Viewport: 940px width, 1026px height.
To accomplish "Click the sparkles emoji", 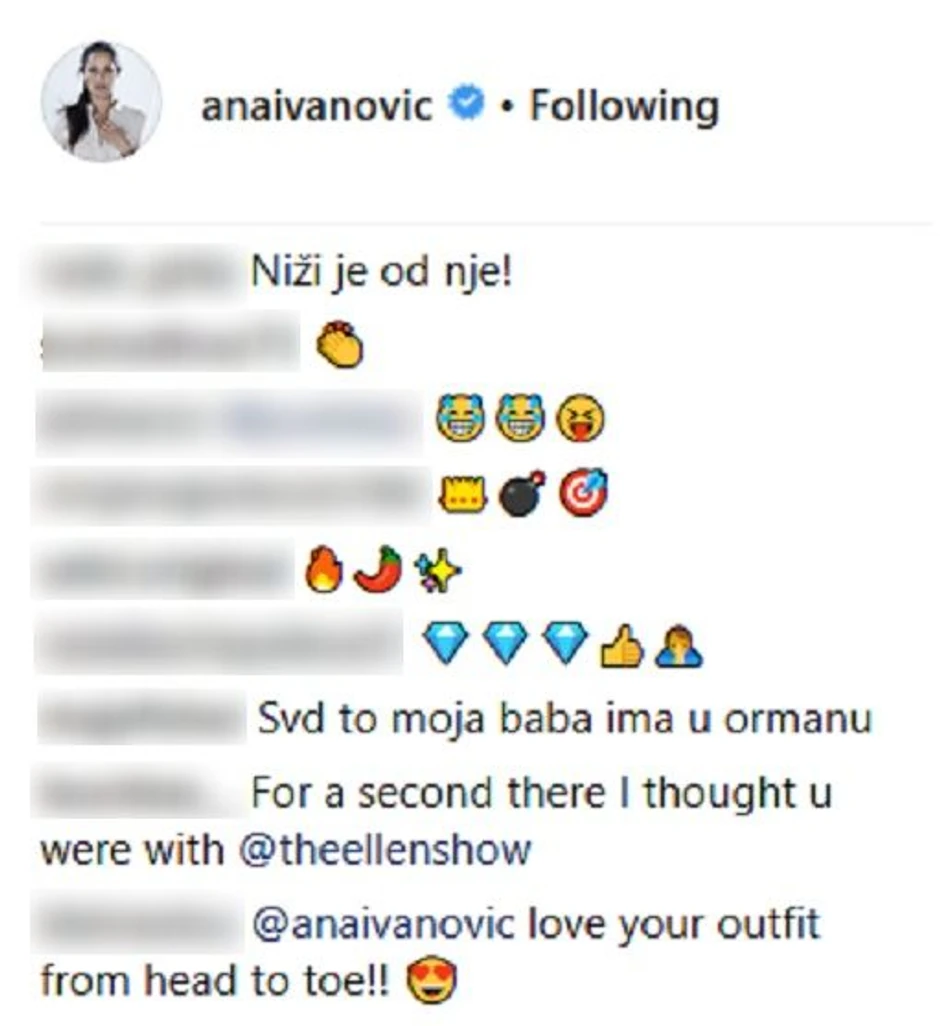I will point(437,571).
